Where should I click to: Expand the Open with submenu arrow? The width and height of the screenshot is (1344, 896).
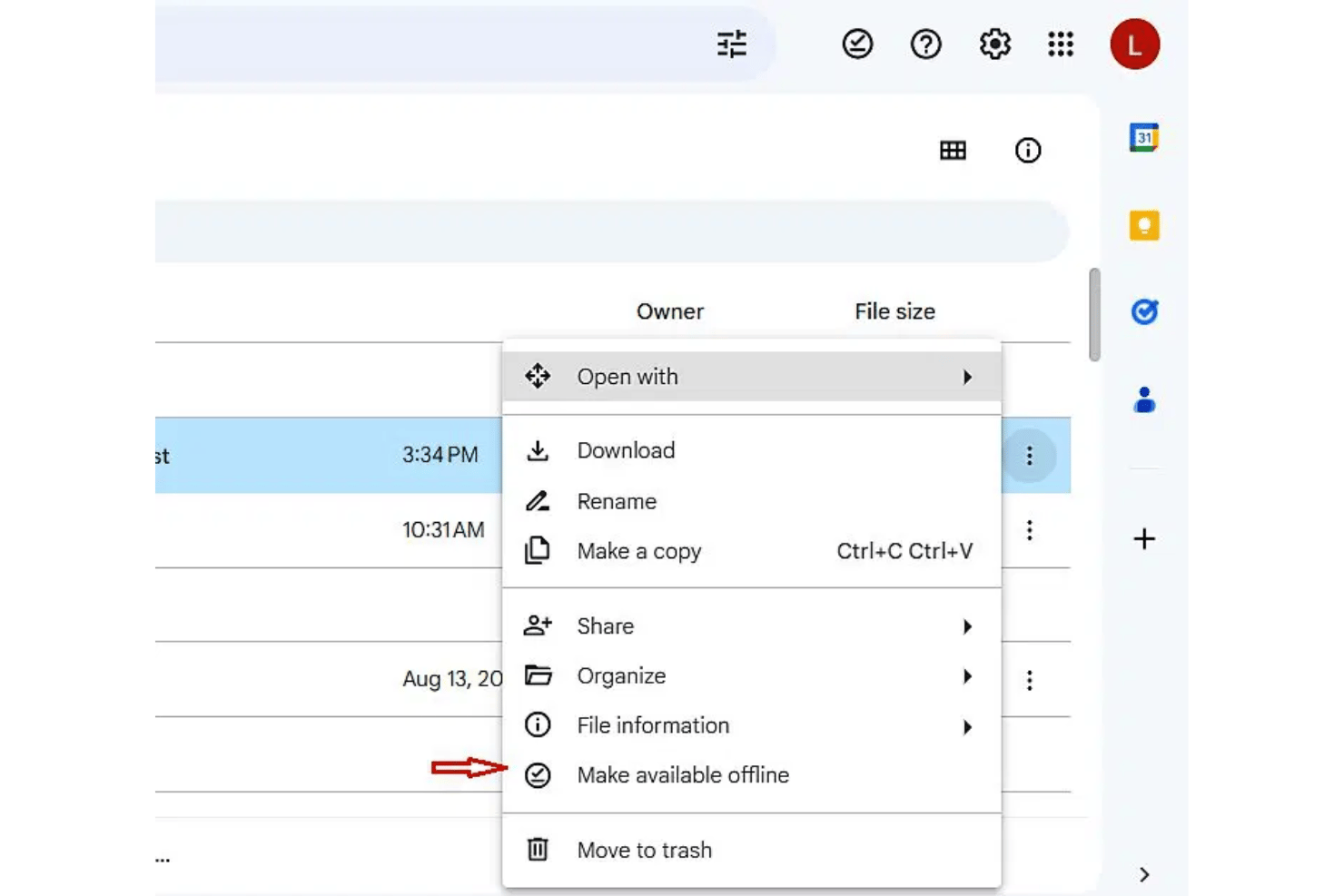click(x=967, y=377)
